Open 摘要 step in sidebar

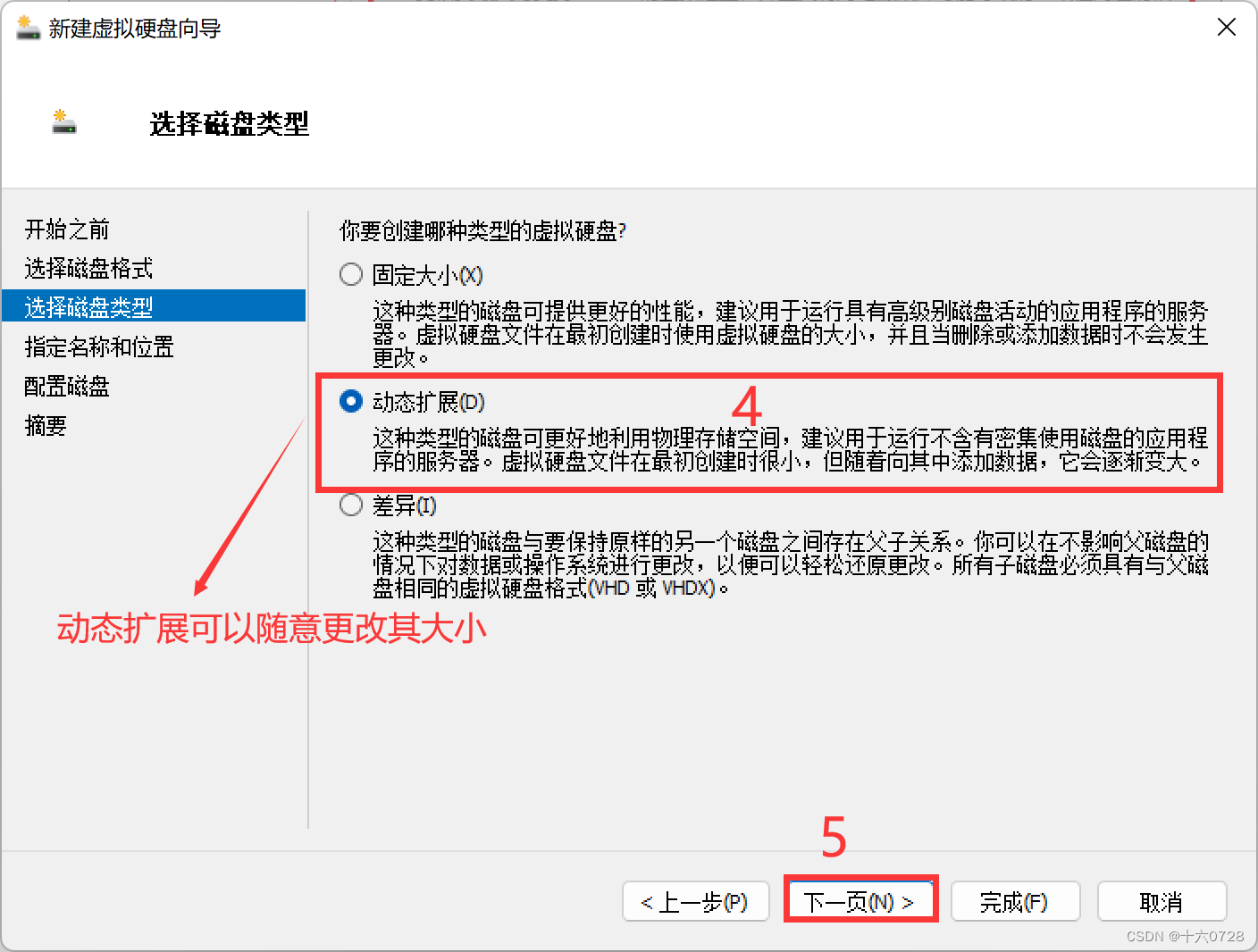[46, 425]
